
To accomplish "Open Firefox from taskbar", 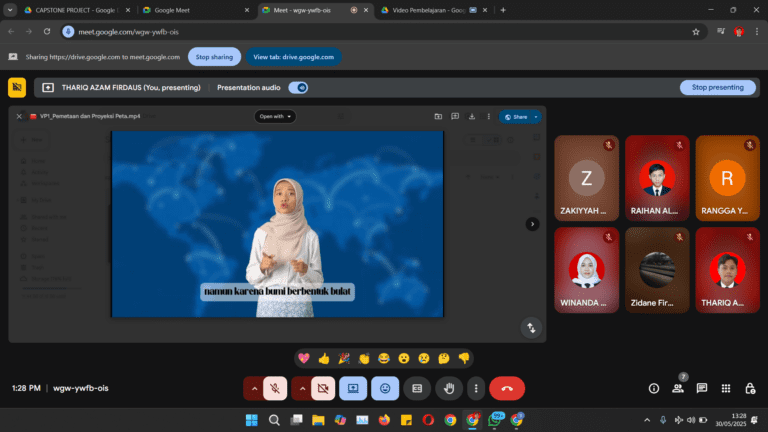I will coord(384,420).
